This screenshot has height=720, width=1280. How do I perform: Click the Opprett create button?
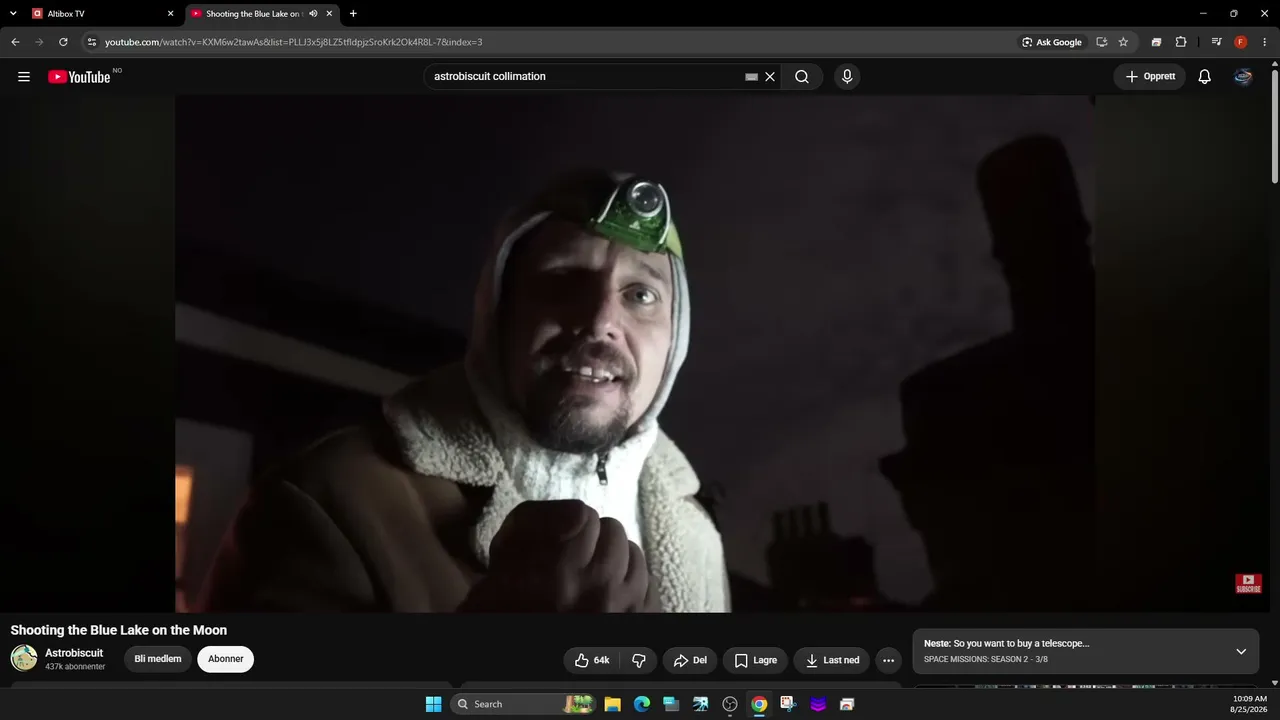click(1150, 77)
